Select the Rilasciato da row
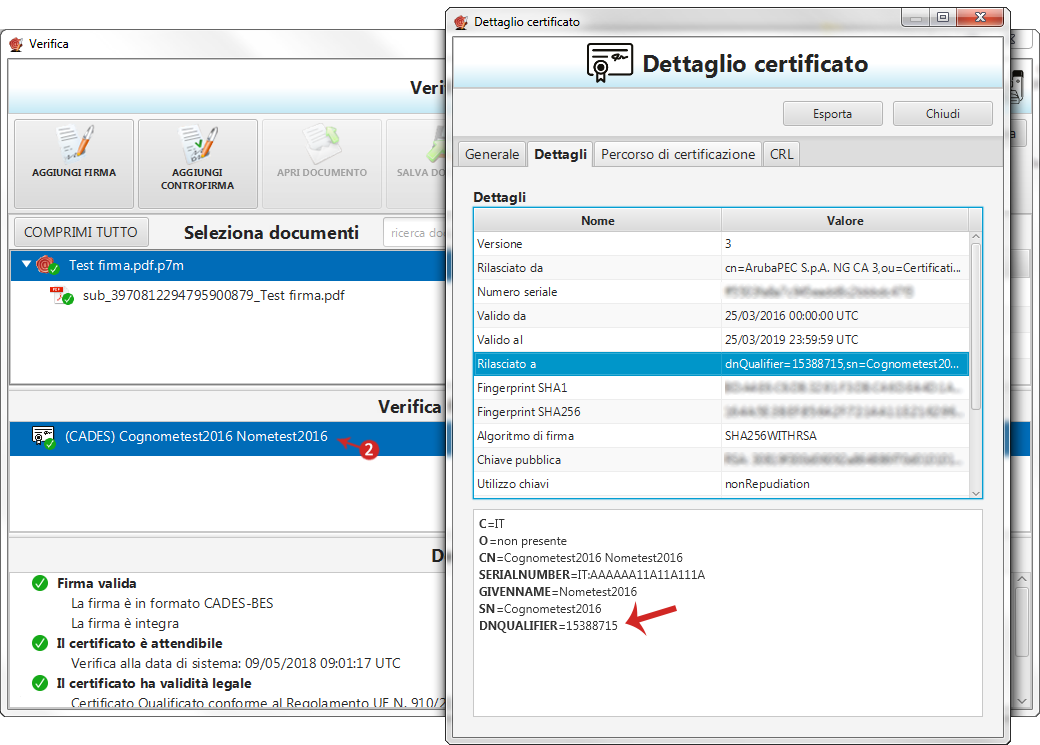Viewport: 1040px width, 745px height. tap(722, 268)
